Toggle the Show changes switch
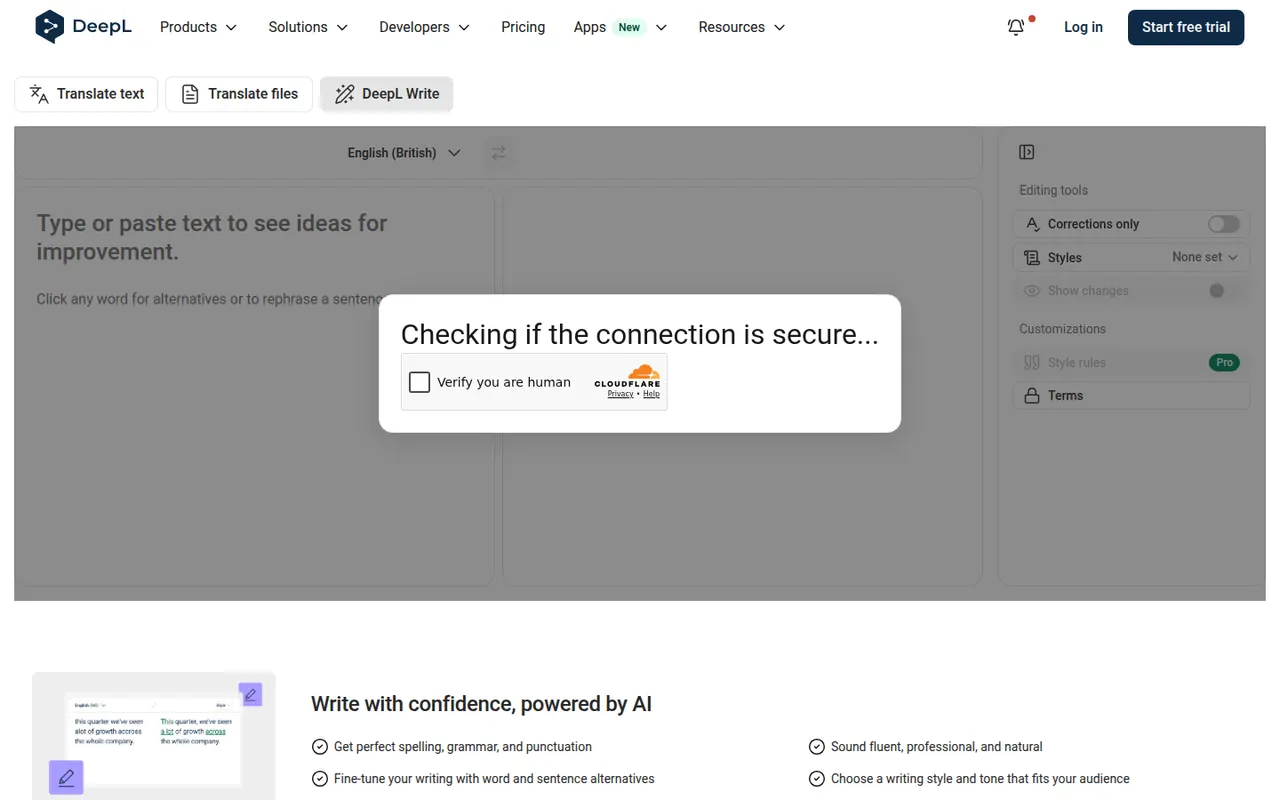Screen dimensions: 1280x800 point(1223,291)
